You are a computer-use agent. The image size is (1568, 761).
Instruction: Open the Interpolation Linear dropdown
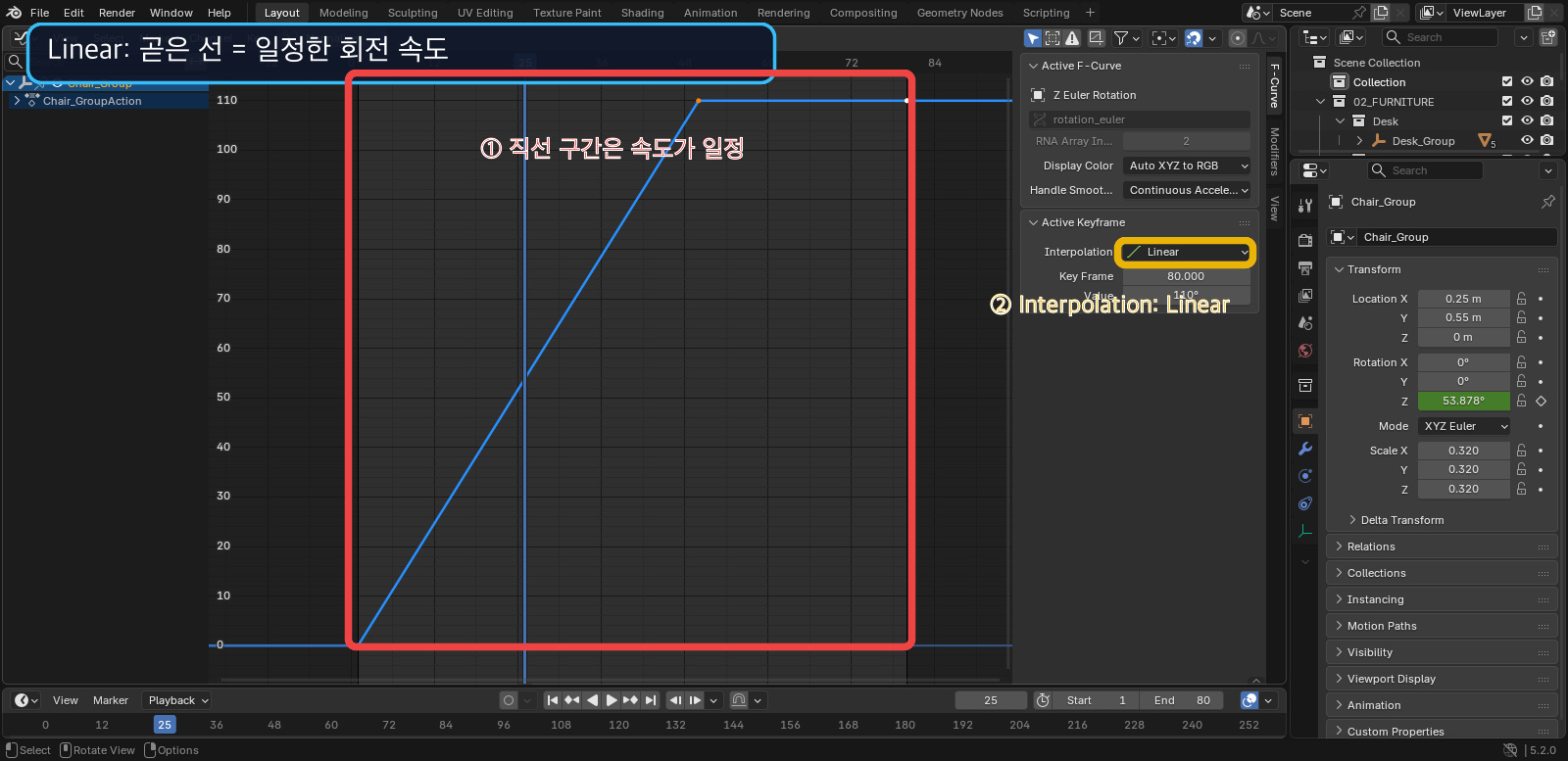1187,252
